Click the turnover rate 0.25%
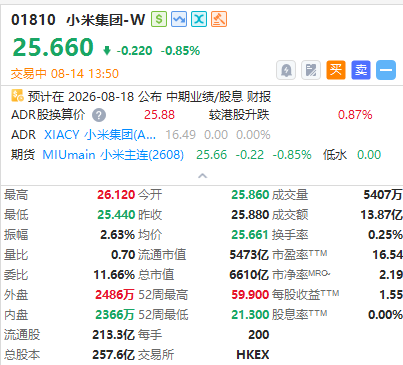 pos(385,235)
